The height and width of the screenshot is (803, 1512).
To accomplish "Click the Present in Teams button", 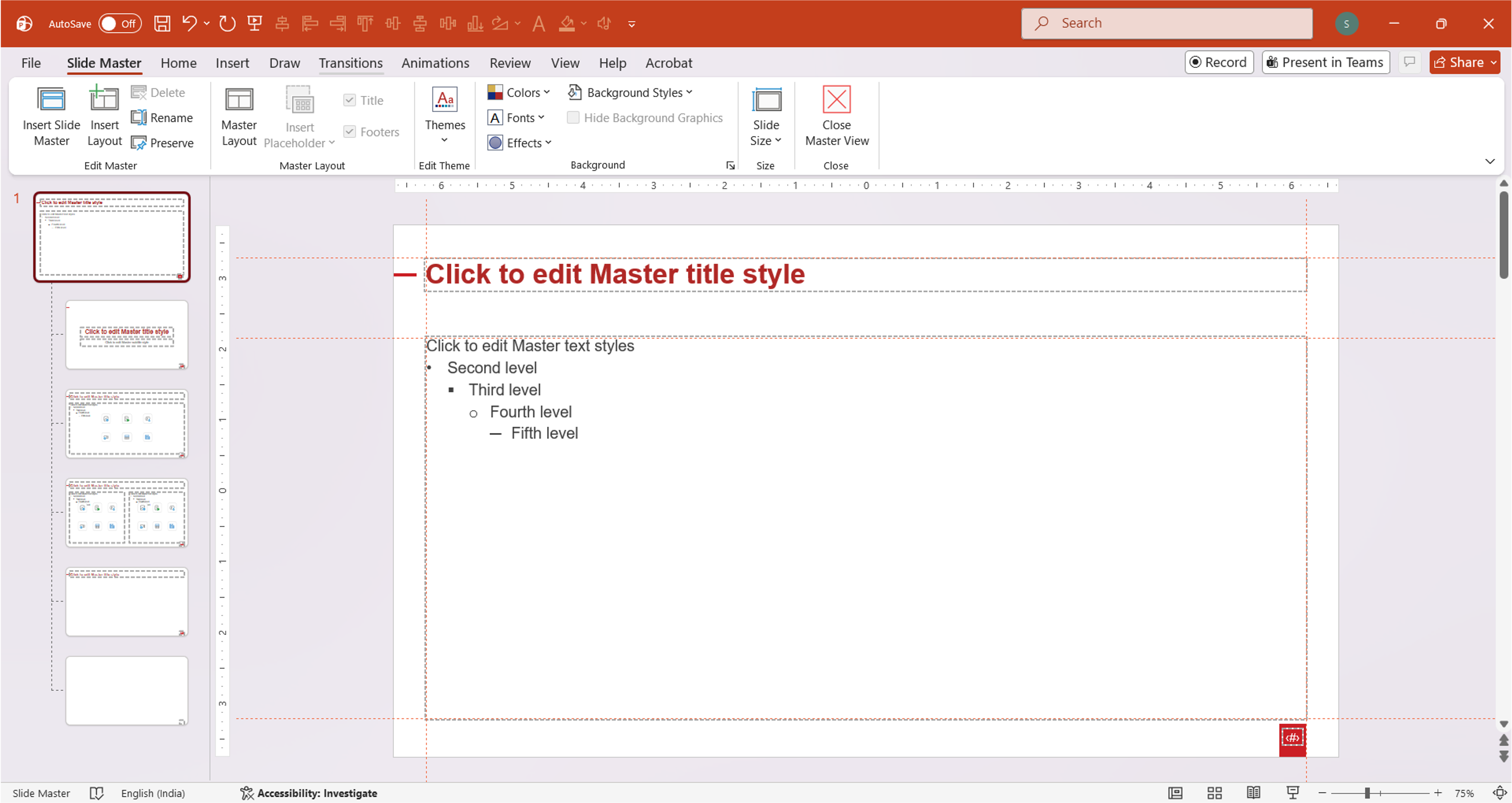I will (x=1325, y=62).
